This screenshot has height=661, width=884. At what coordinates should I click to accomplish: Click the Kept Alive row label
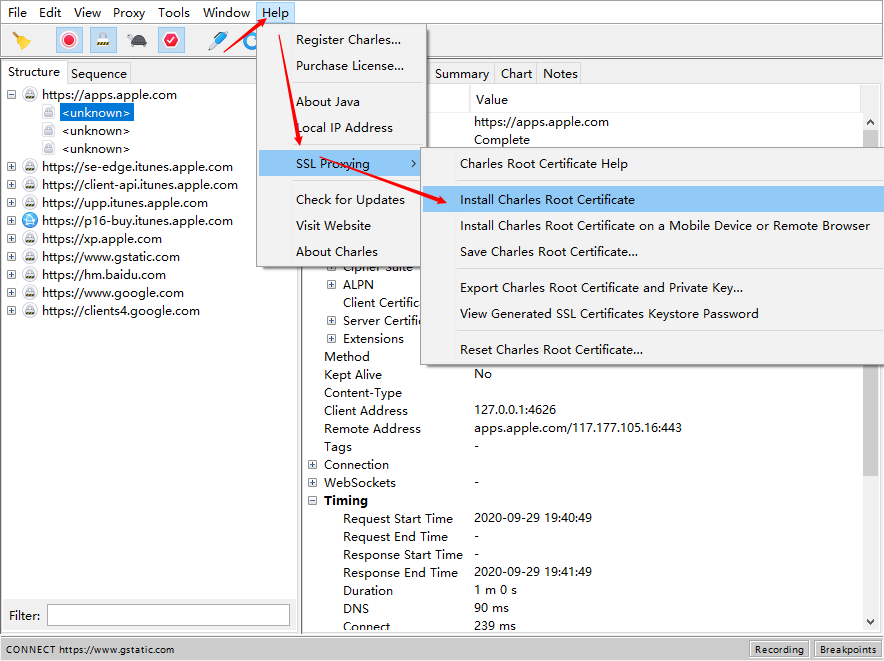353,374
